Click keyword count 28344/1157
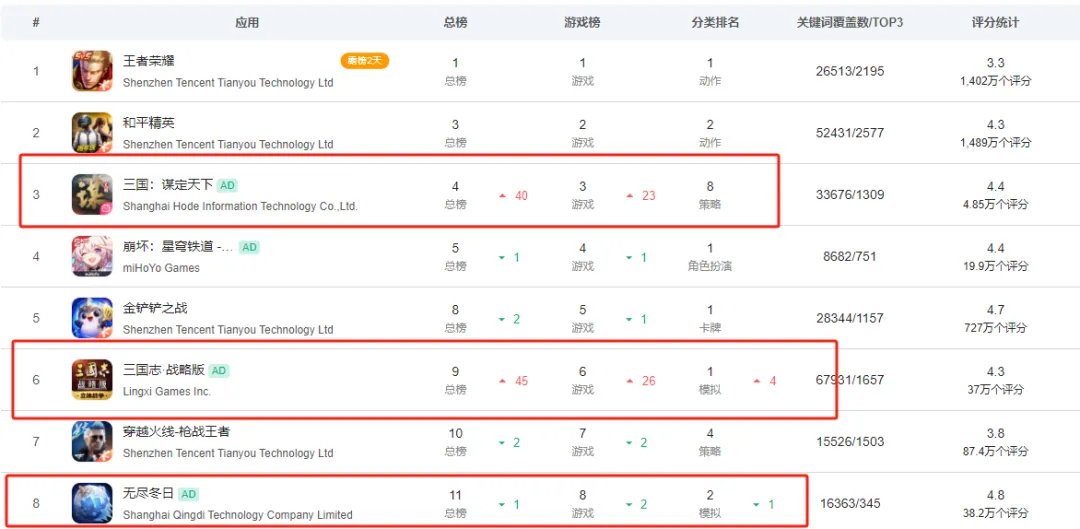1080x529 pixels. tap(849, 318)
